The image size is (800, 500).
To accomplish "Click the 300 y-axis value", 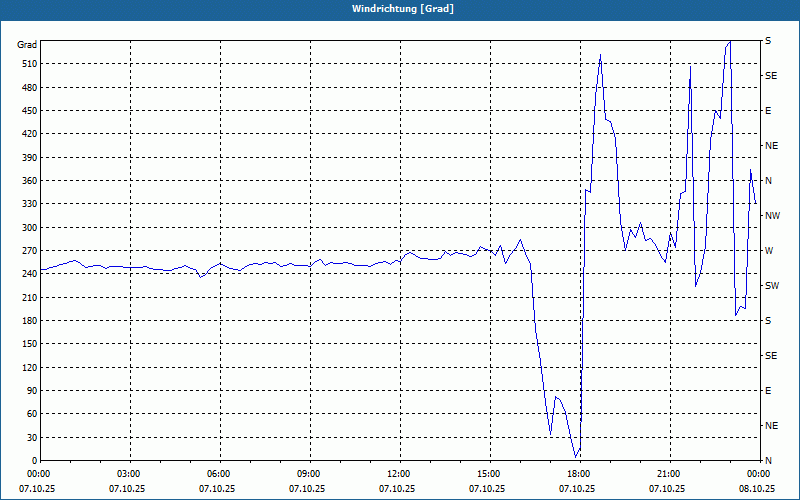I will 30,227.
